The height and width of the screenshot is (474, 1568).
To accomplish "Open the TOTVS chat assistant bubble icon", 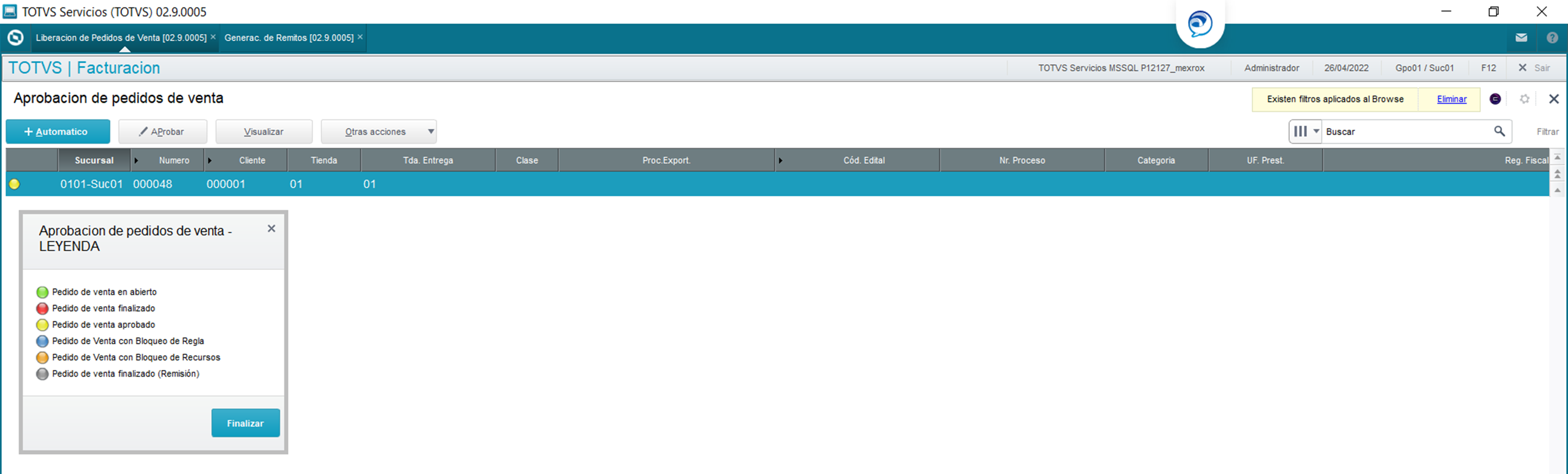I will pos(1200,24).
